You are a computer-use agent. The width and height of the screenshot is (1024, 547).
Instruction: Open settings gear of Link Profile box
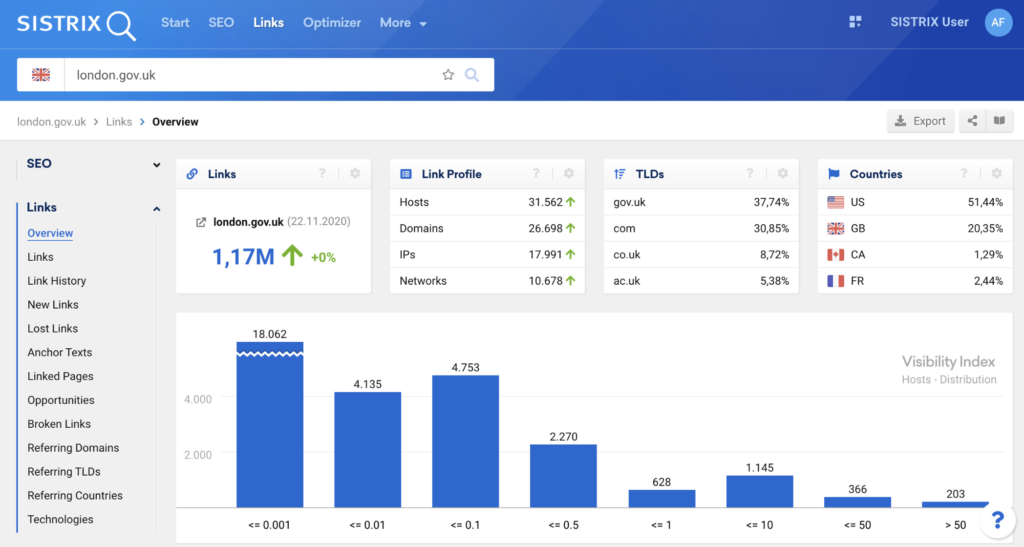tap(569, 174)
